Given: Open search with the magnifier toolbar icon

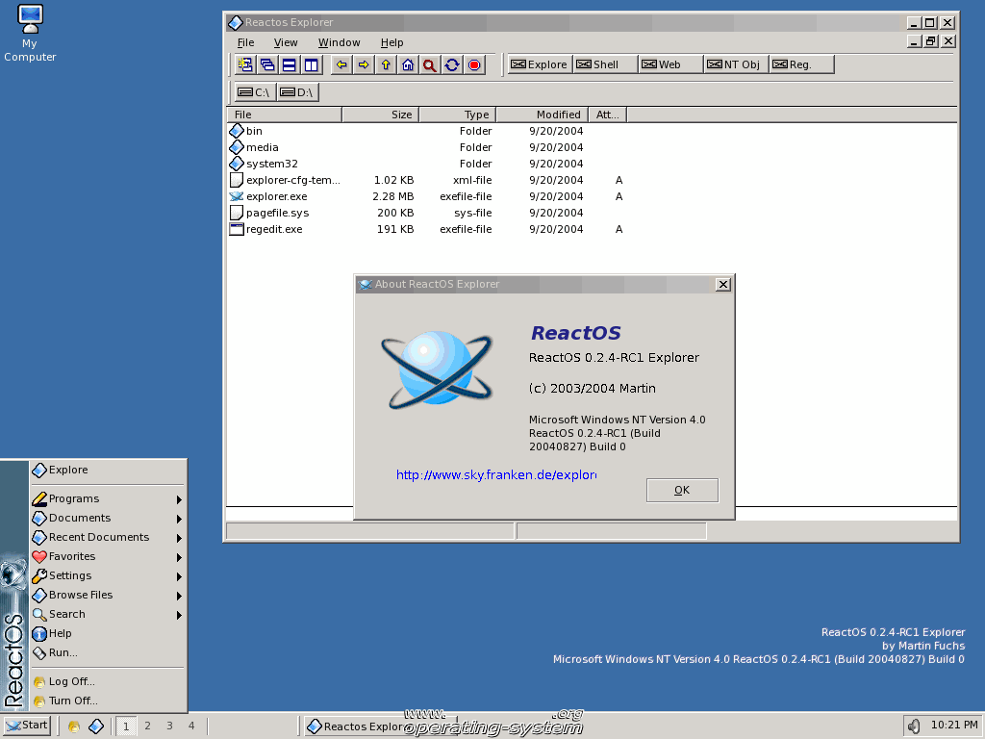Looking at the screenshot, I should 430,64.
